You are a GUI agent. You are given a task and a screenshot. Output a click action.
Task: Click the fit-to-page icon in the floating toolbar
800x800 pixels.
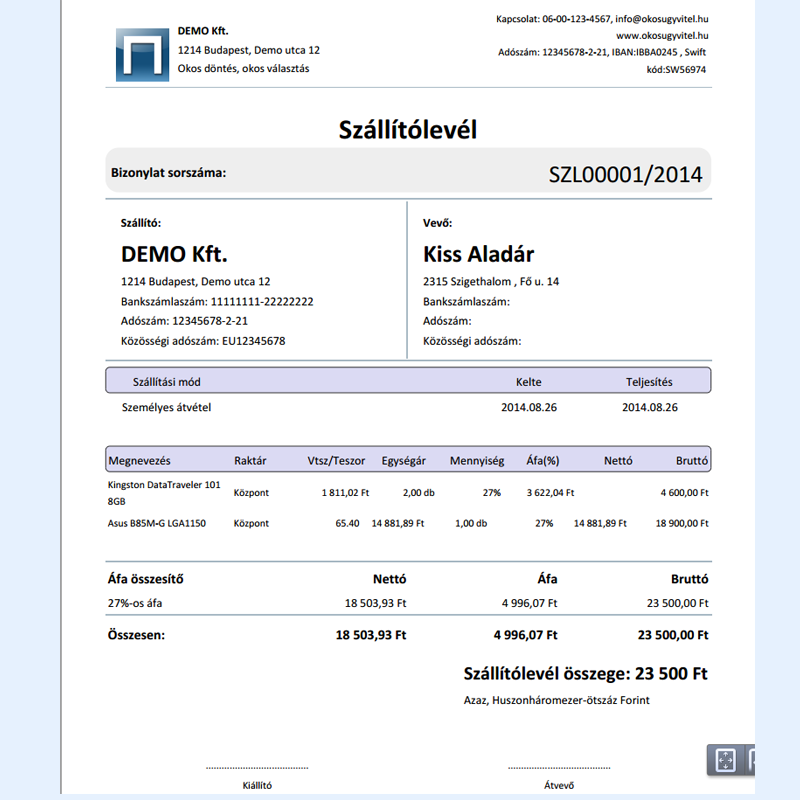click(726, 760)
